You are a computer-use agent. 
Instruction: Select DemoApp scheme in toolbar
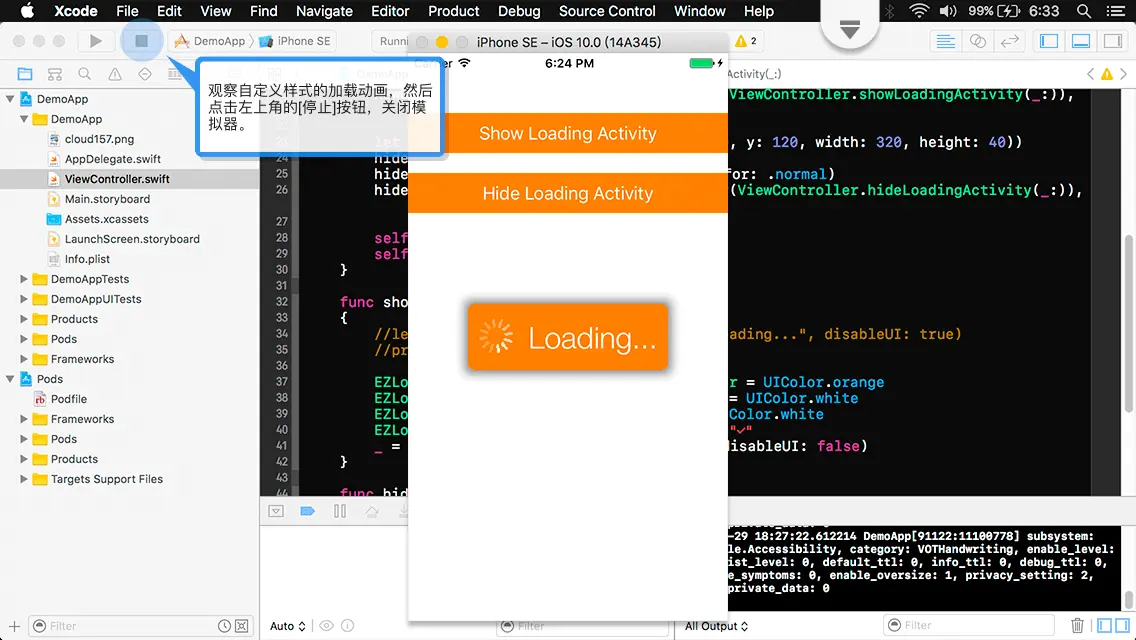[x=210, y=41]
